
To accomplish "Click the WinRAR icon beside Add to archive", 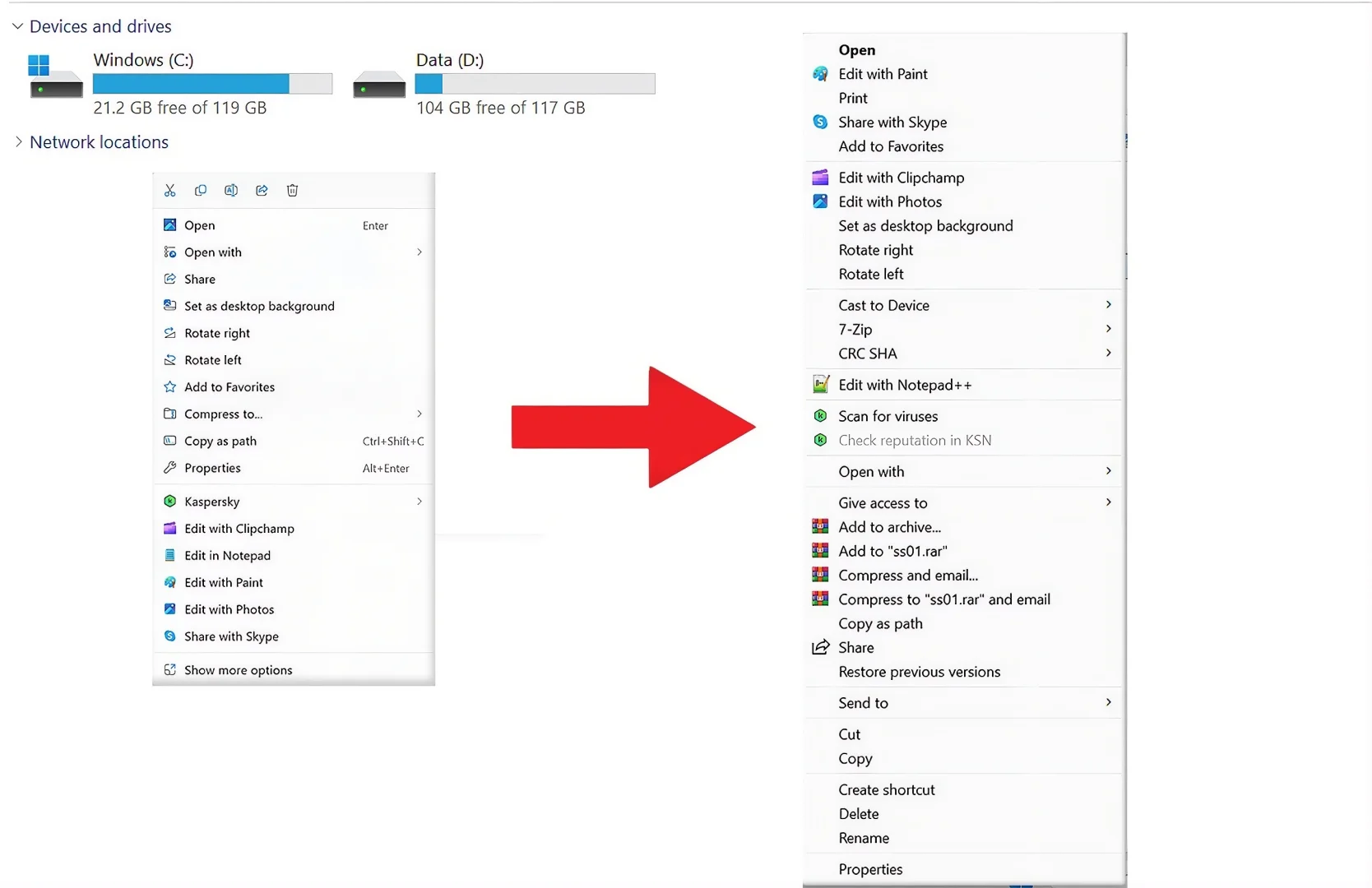I will point(820,526).
